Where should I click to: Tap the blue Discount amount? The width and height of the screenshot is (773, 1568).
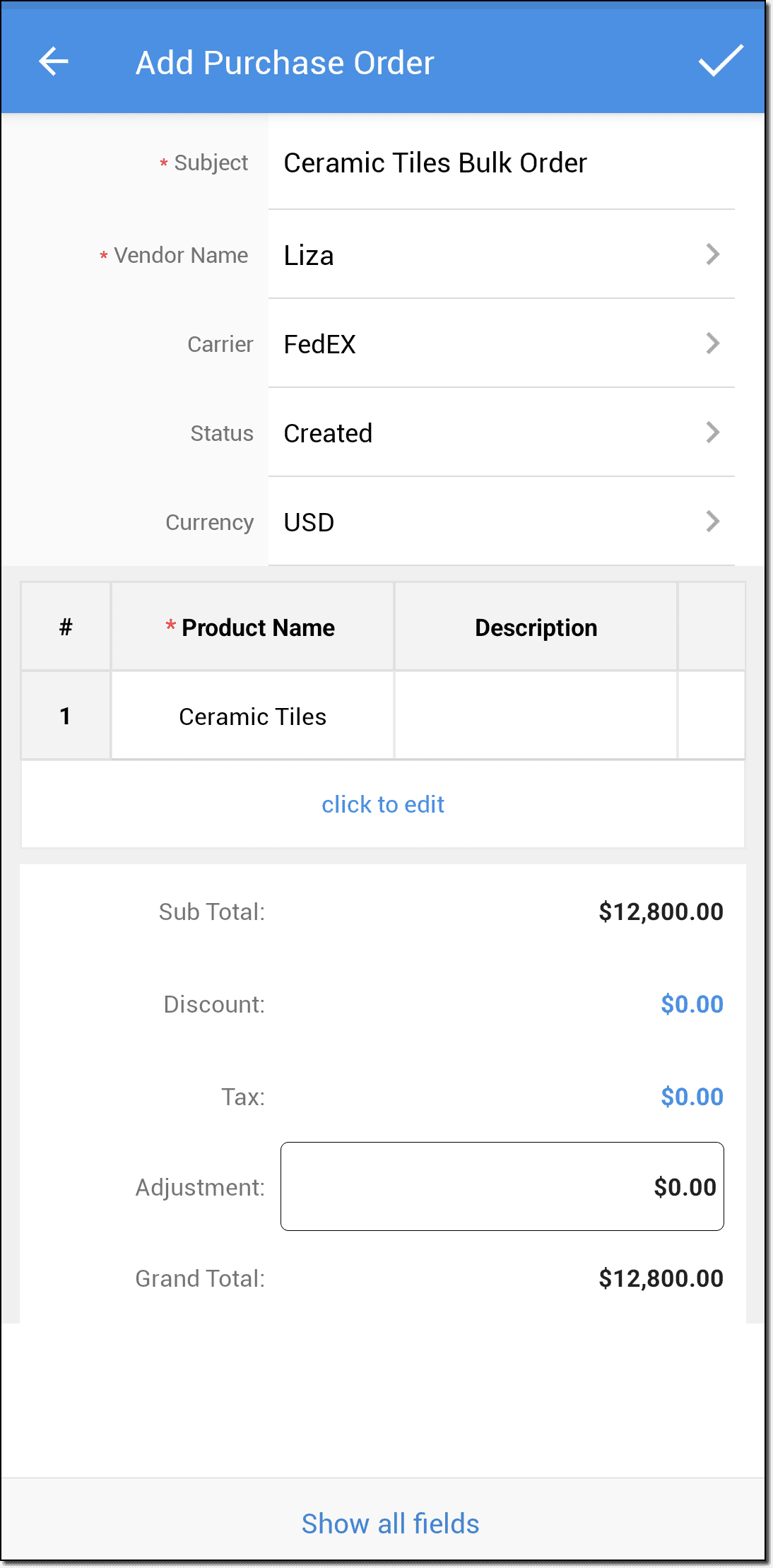click(x=692, y=1004)
